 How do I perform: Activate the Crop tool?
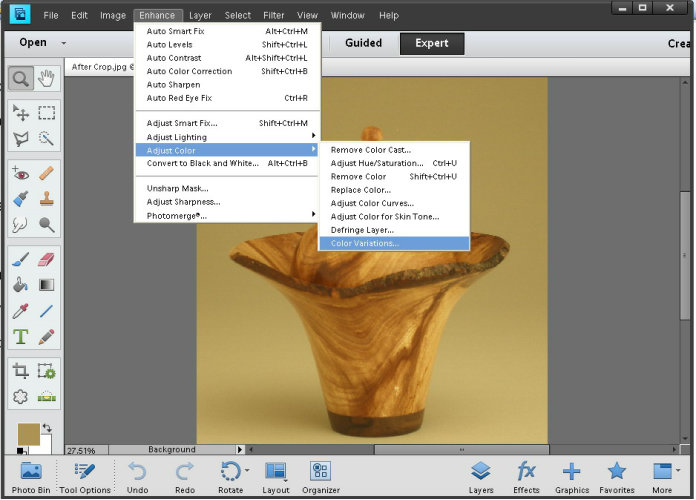[x=20, y=371]
